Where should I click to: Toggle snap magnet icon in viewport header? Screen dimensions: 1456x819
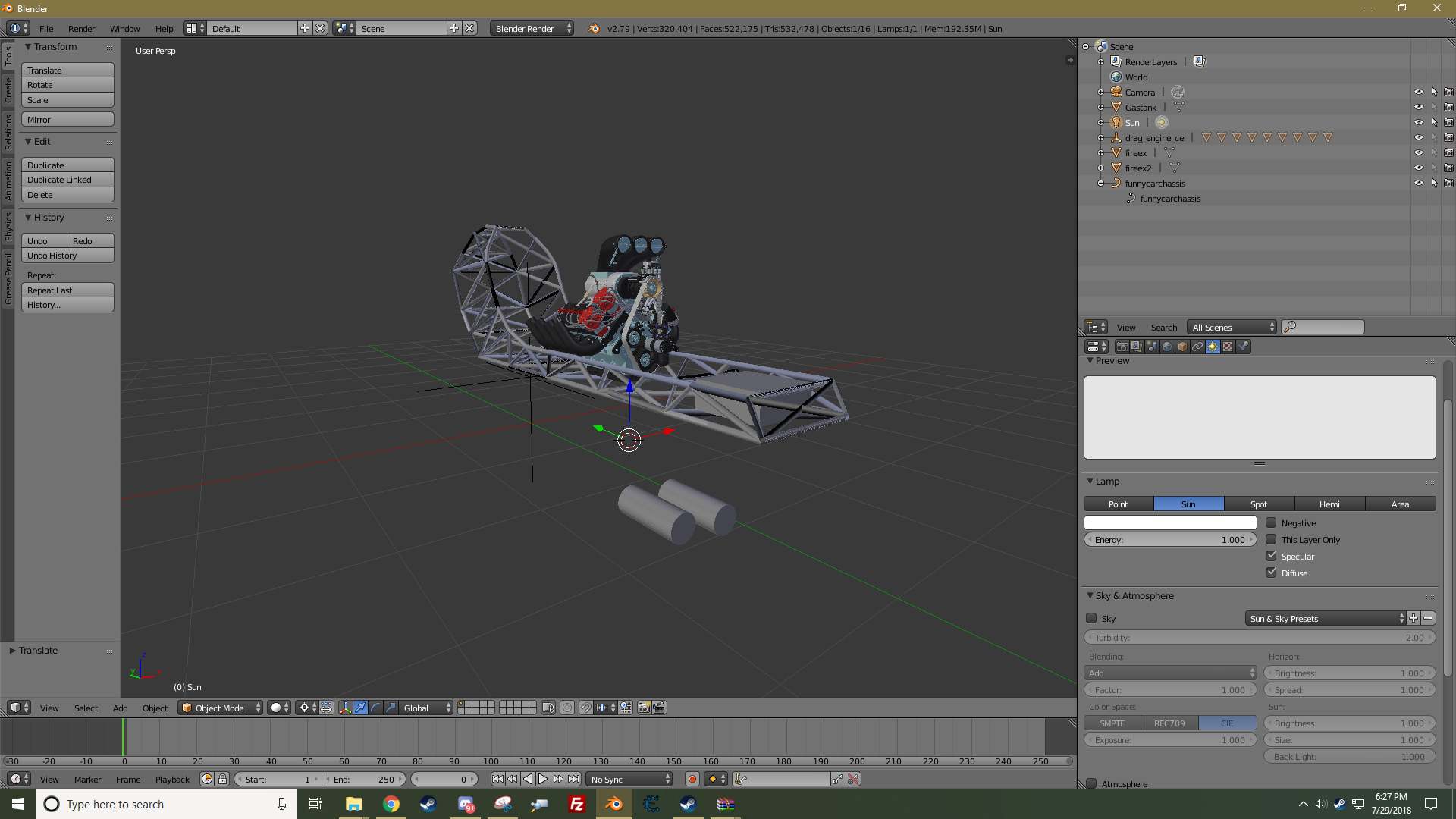click(586, 708)
